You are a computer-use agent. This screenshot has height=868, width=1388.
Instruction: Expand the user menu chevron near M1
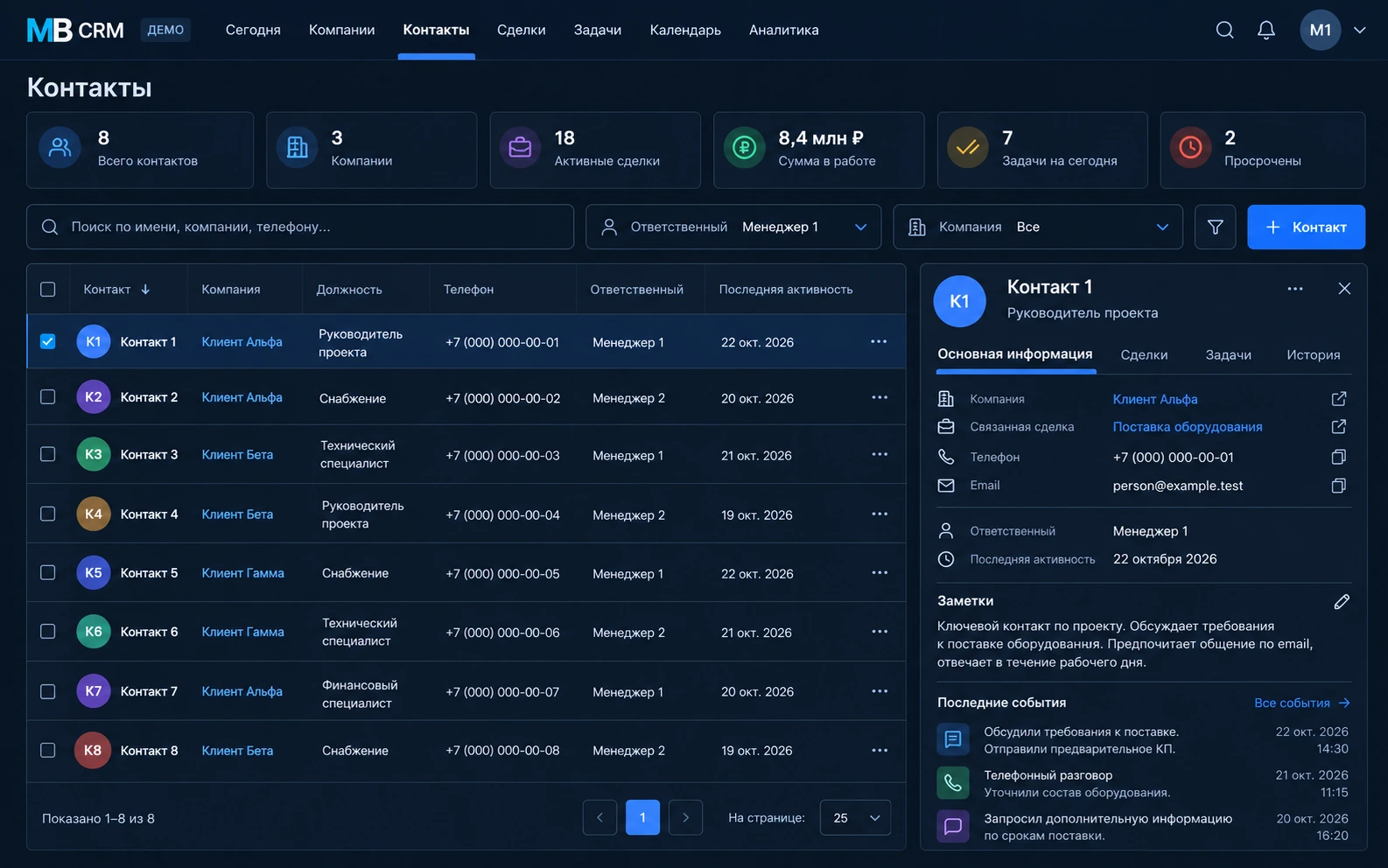[x=1359, y=30]
